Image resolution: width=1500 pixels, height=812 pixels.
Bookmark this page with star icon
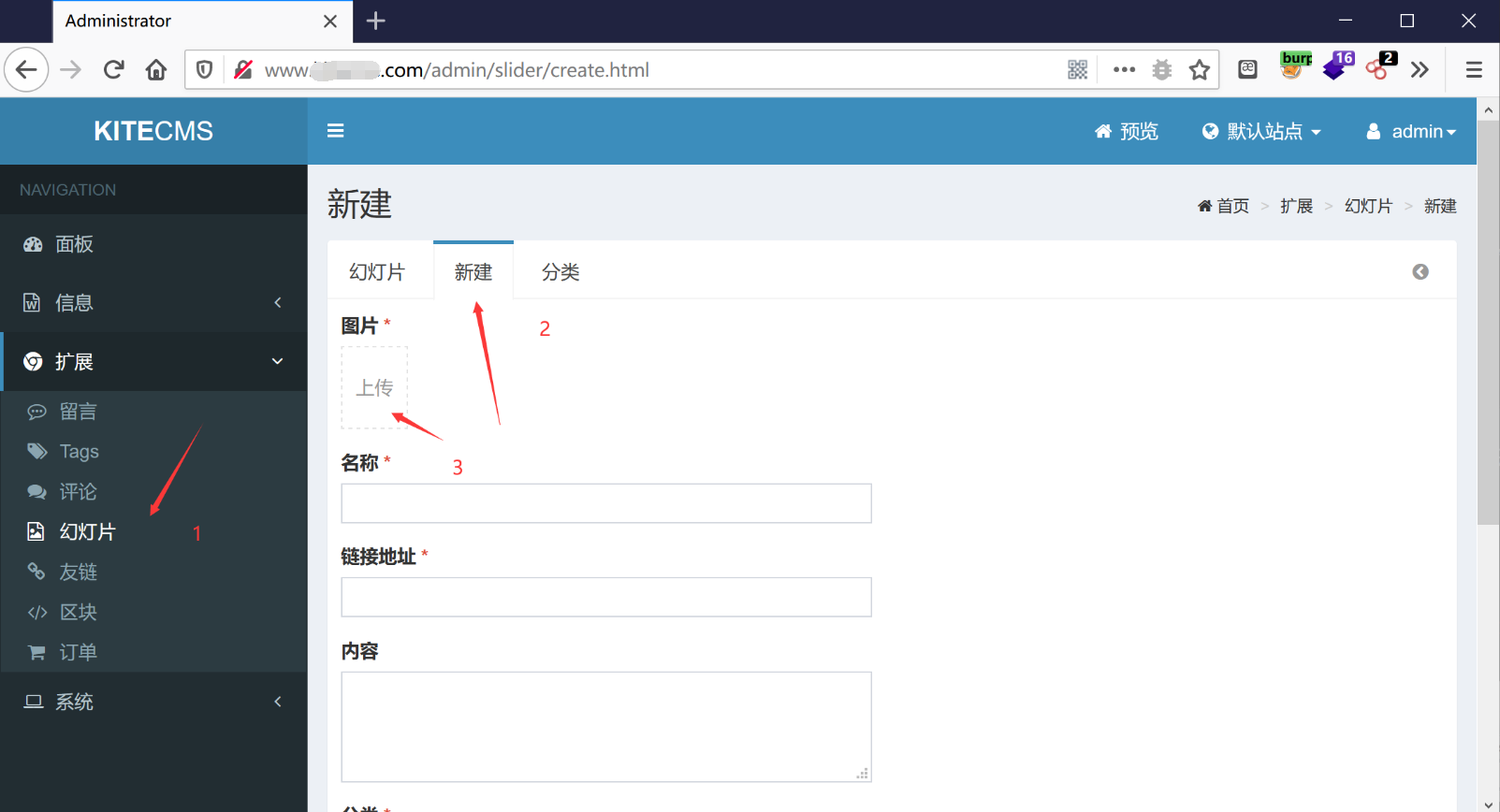pyautogui.click(x=1200, y=70)
